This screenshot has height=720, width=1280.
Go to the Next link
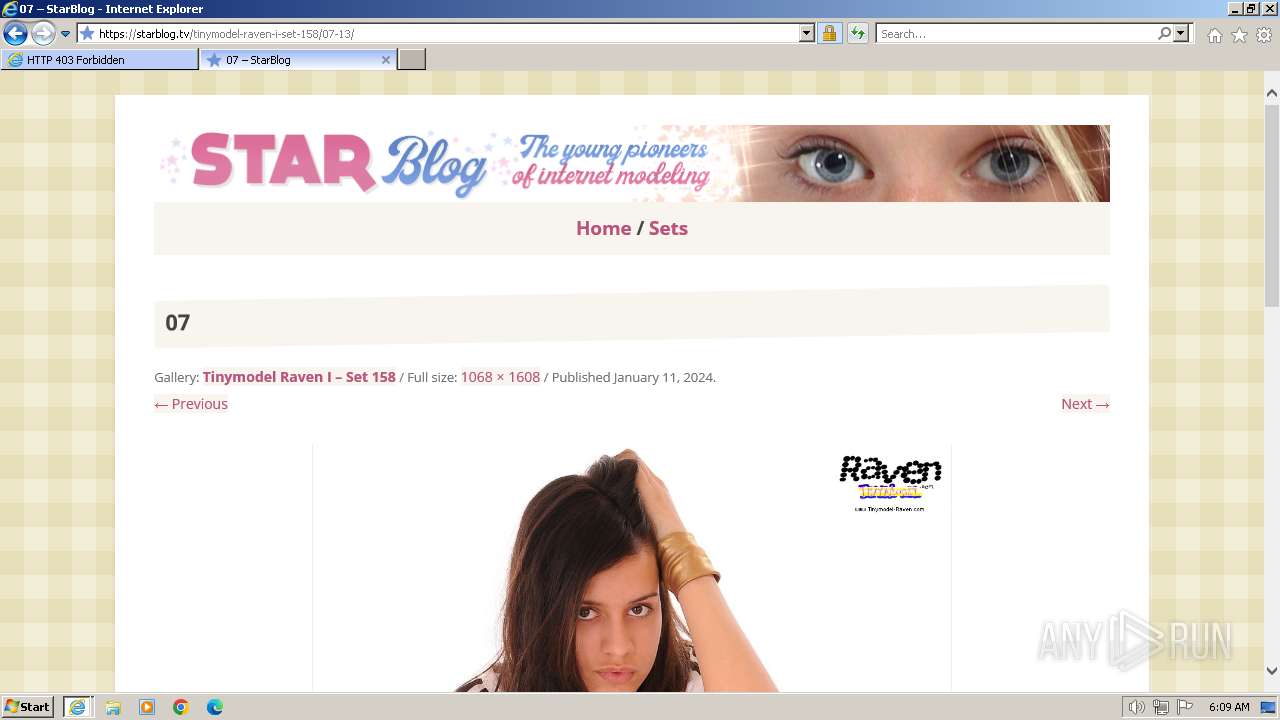point(1085,404)
